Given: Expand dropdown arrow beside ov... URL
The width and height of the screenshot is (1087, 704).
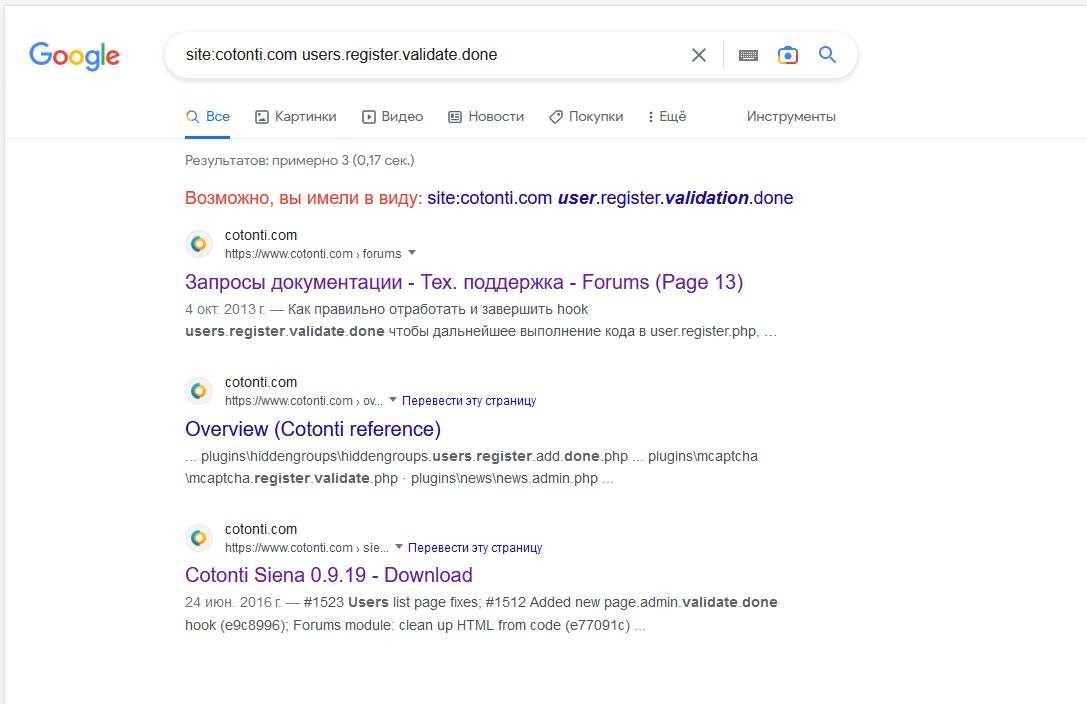Looking at the screenshot, I should 392,400.
